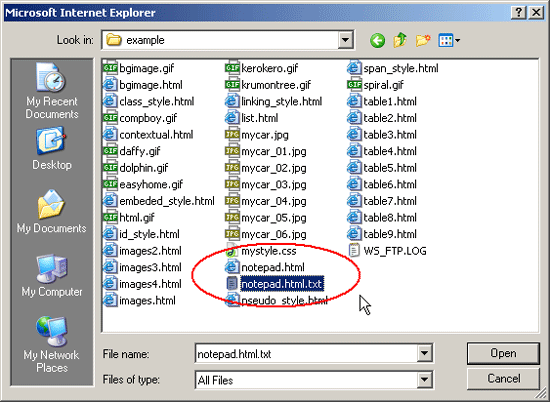Select mystyle.css file icon

[232, 251]
